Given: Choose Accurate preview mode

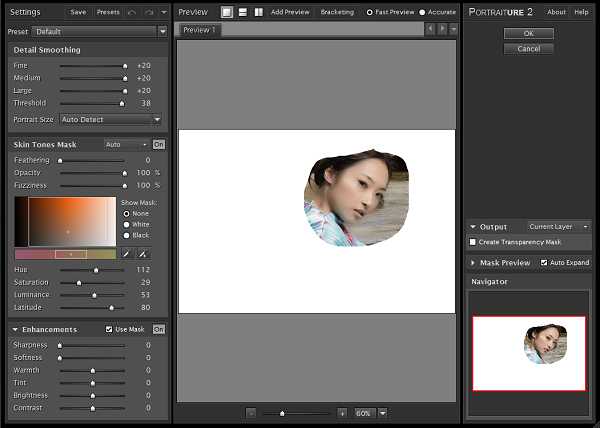Looking at the screenshot, I should tap(422, 12).
